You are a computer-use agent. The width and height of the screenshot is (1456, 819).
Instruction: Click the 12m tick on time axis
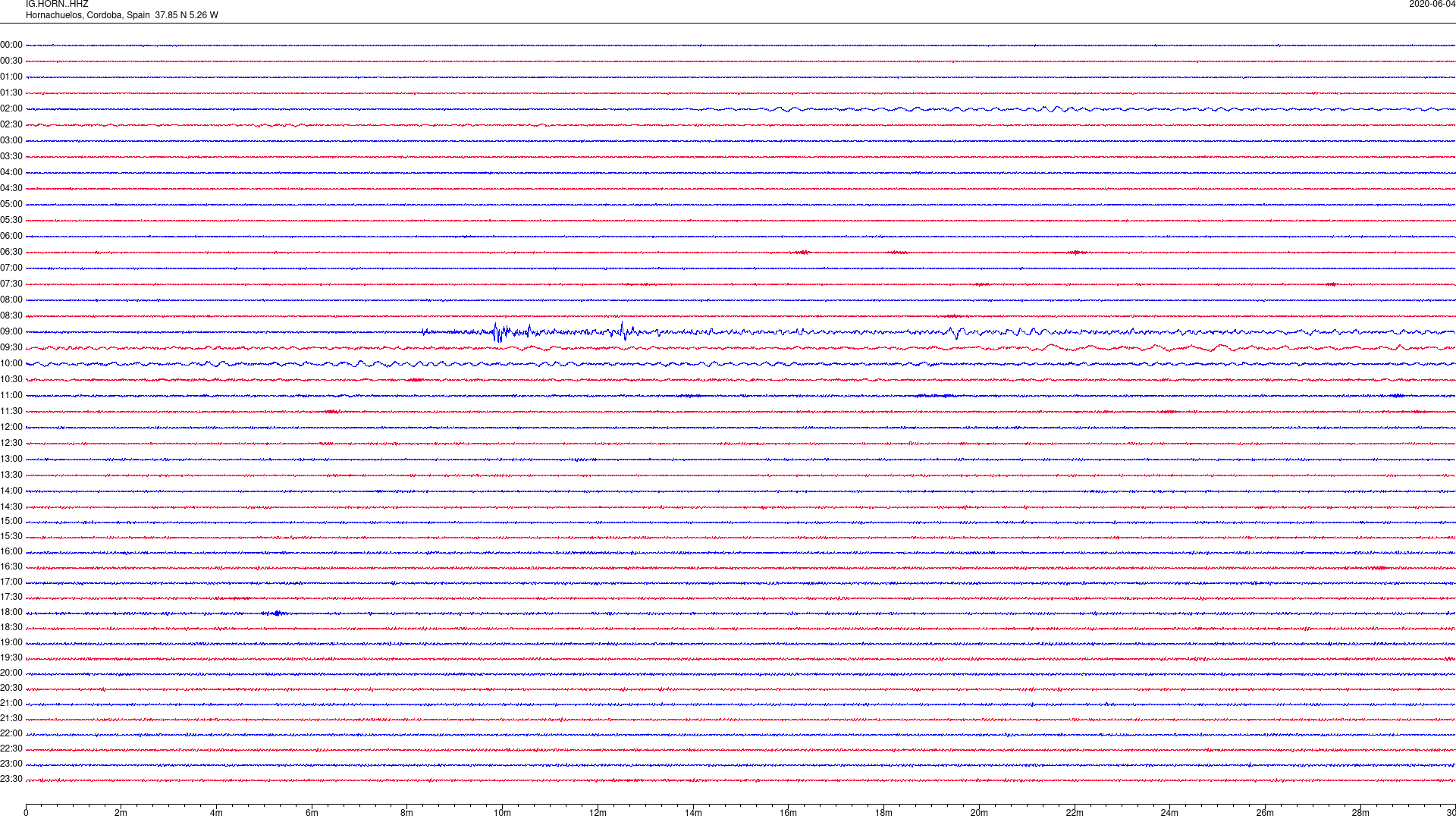(x=598, y=813)
